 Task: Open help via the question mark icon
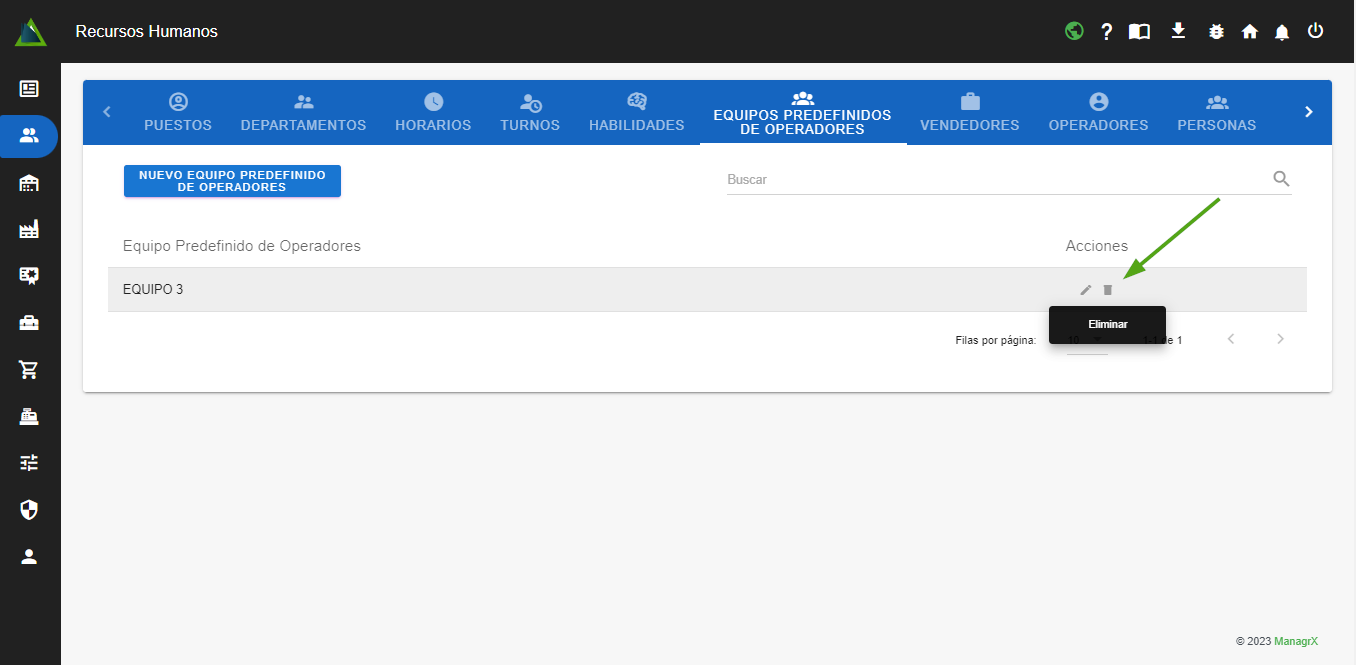coord(1106,32)
